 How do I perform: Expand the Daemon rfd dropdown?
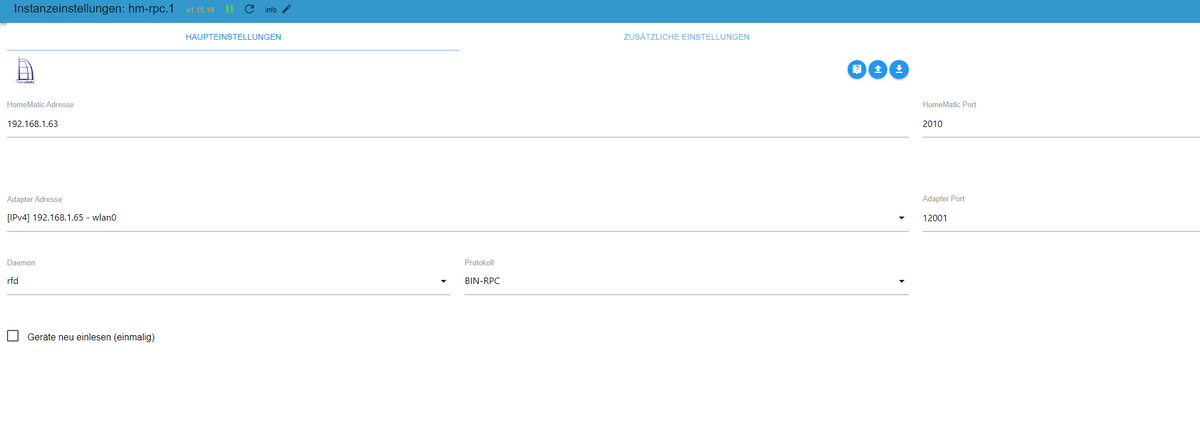tap(229, 281)
